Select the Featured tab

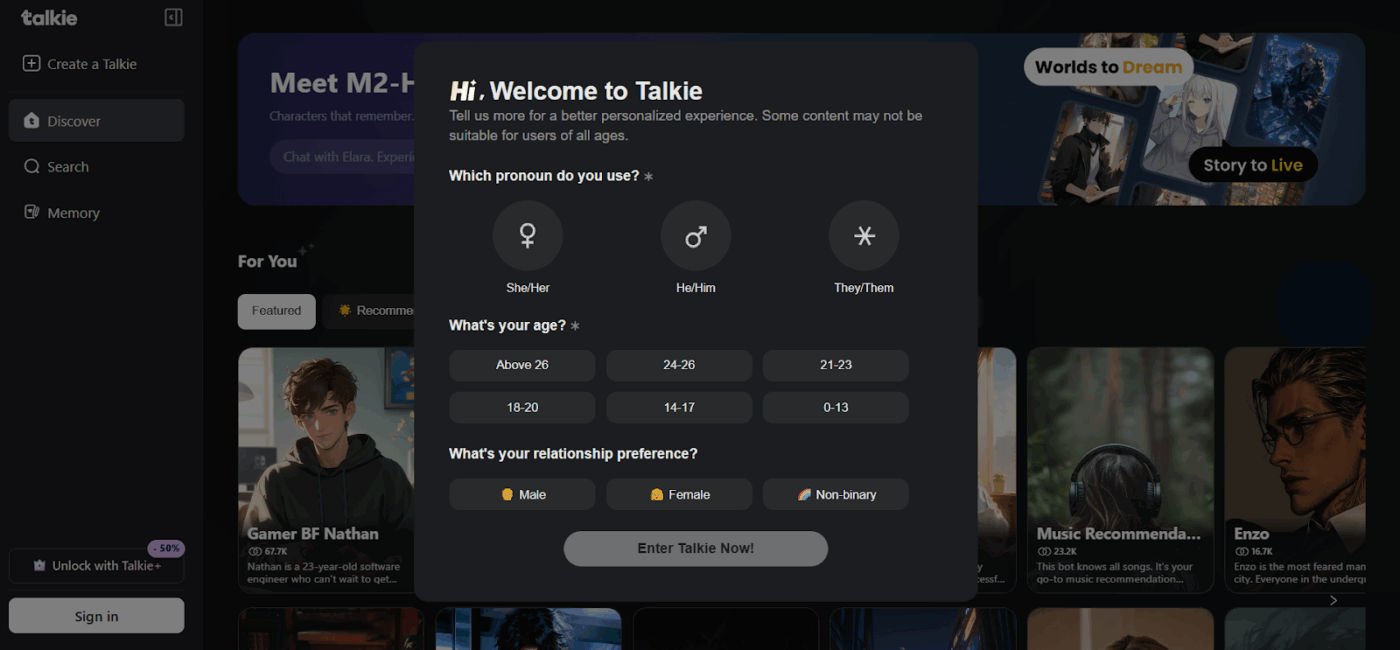coord(276,311)
